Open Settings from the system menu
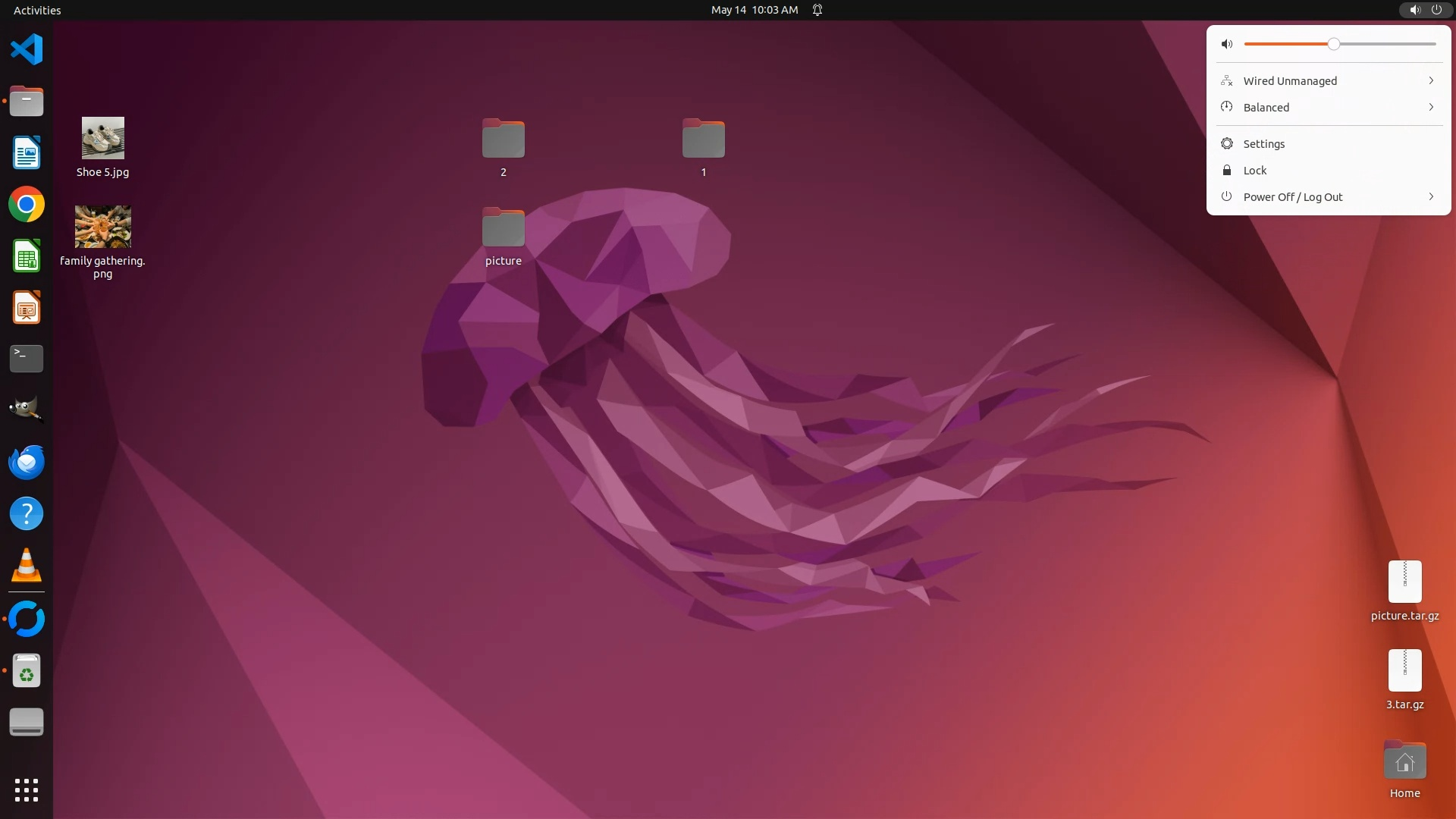This screenshot has width=1456, height=819. pyautogui.click(x=1263, y=144)
